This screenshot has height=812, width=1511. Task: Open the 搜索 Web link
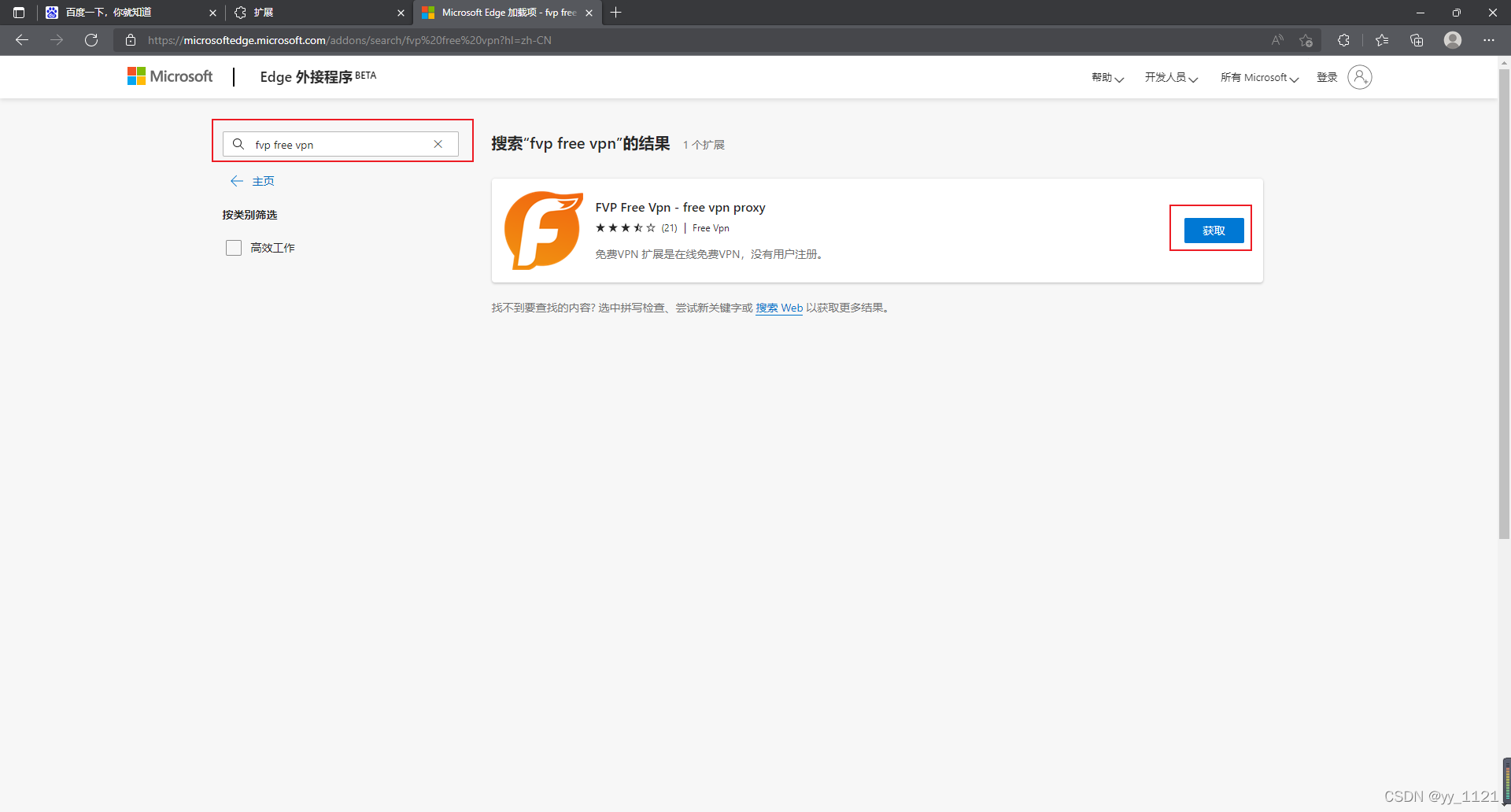coord(778,308)
